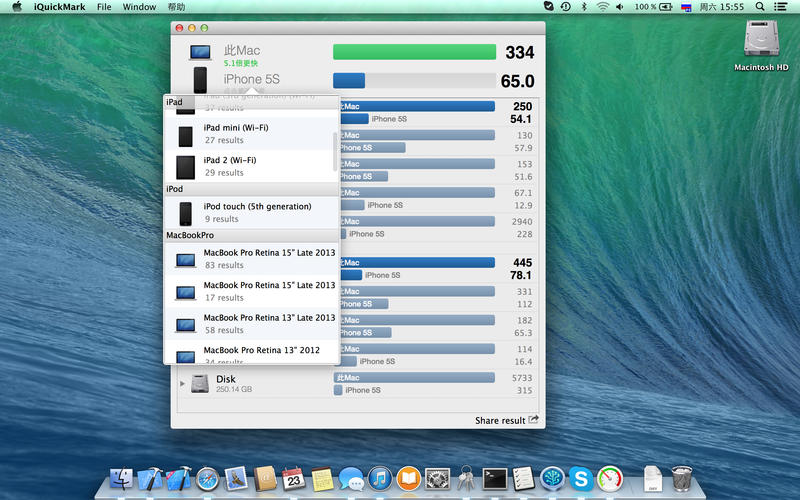Click the iPhone 5S score 65.0

[517, 81]
